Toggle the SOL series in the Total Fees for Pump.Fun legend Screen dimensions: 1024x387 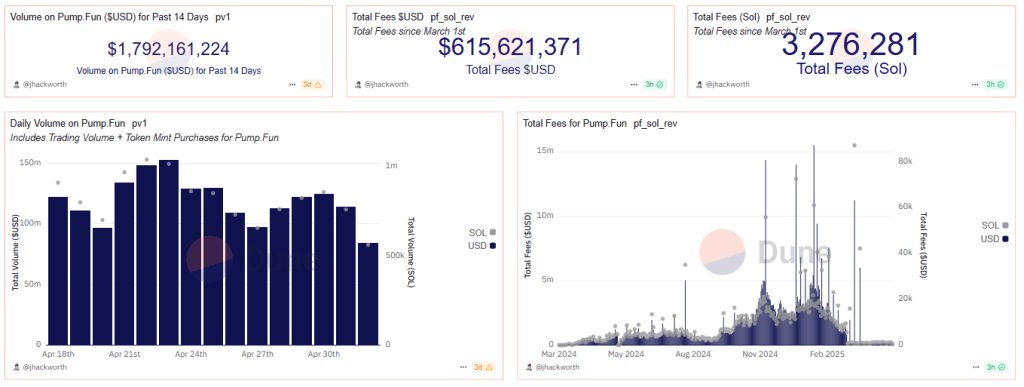click(995, 225)
